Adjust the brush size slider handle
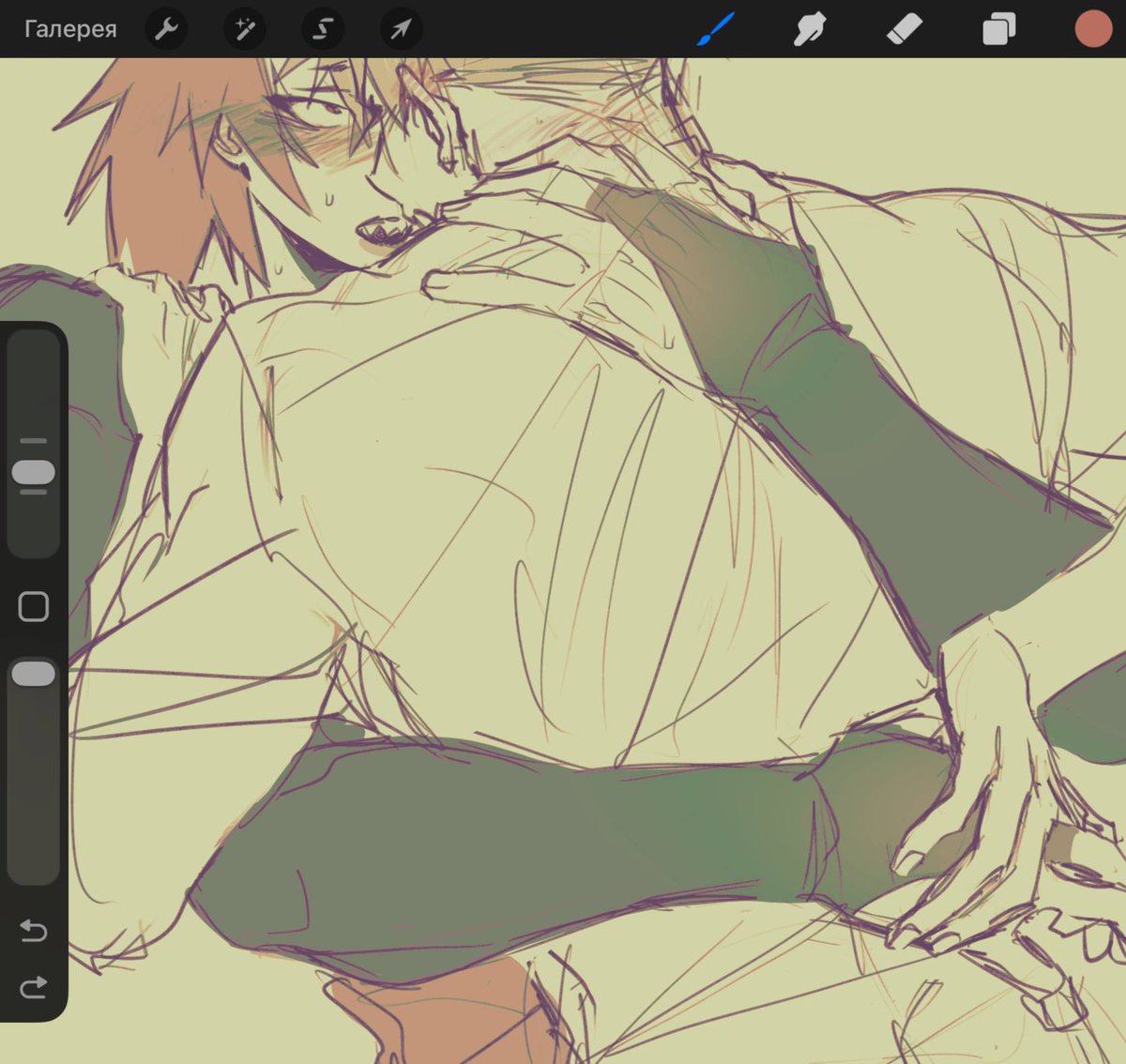This screenshot has height=1064, width=1126. coord(34,472)
